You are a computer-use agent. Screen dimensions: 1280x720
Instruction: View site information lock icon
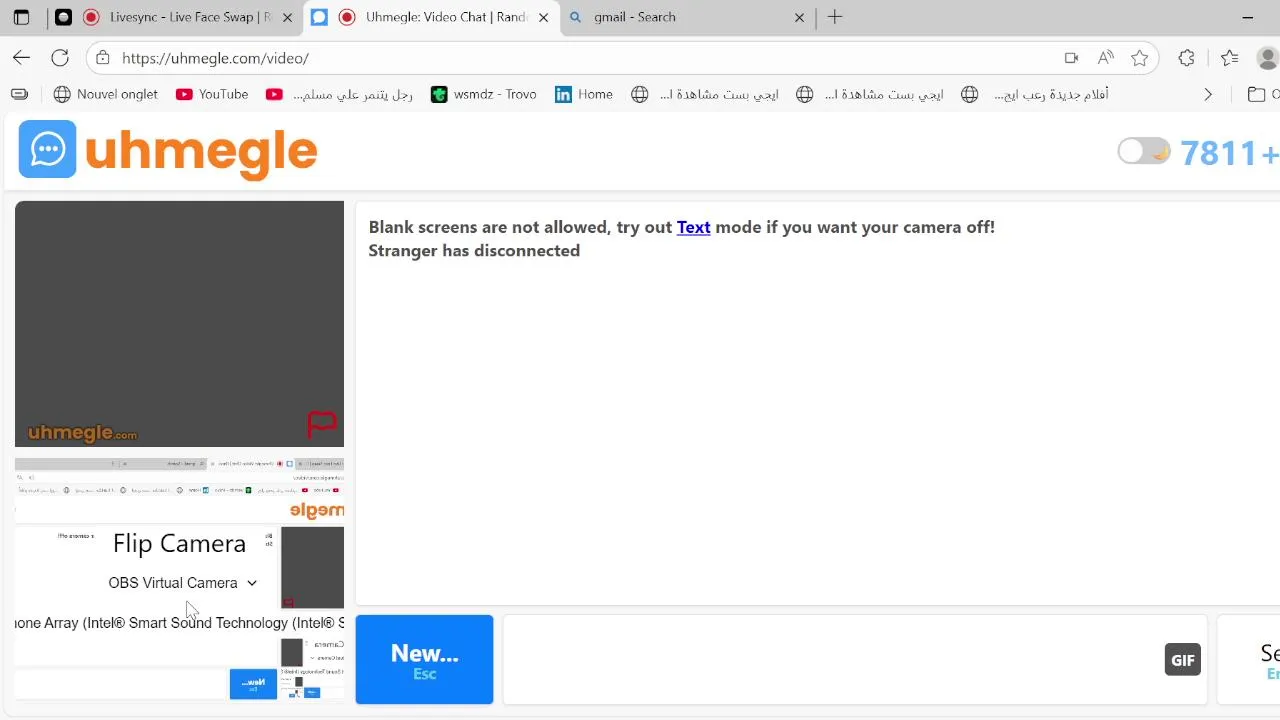pyautogui.click(x=102, y=58)
